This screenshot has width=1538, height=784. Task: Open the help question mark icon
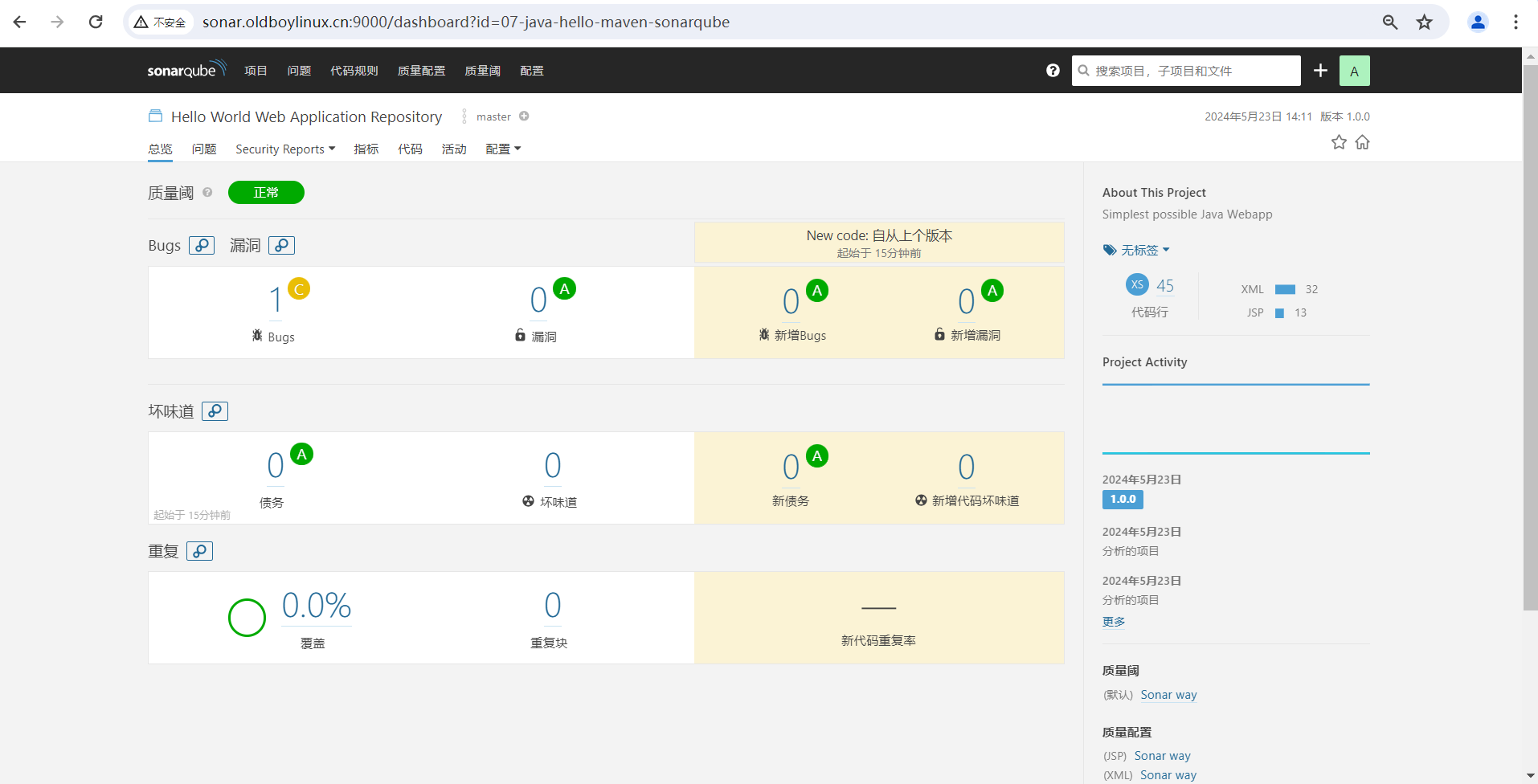coord(1053,71)
